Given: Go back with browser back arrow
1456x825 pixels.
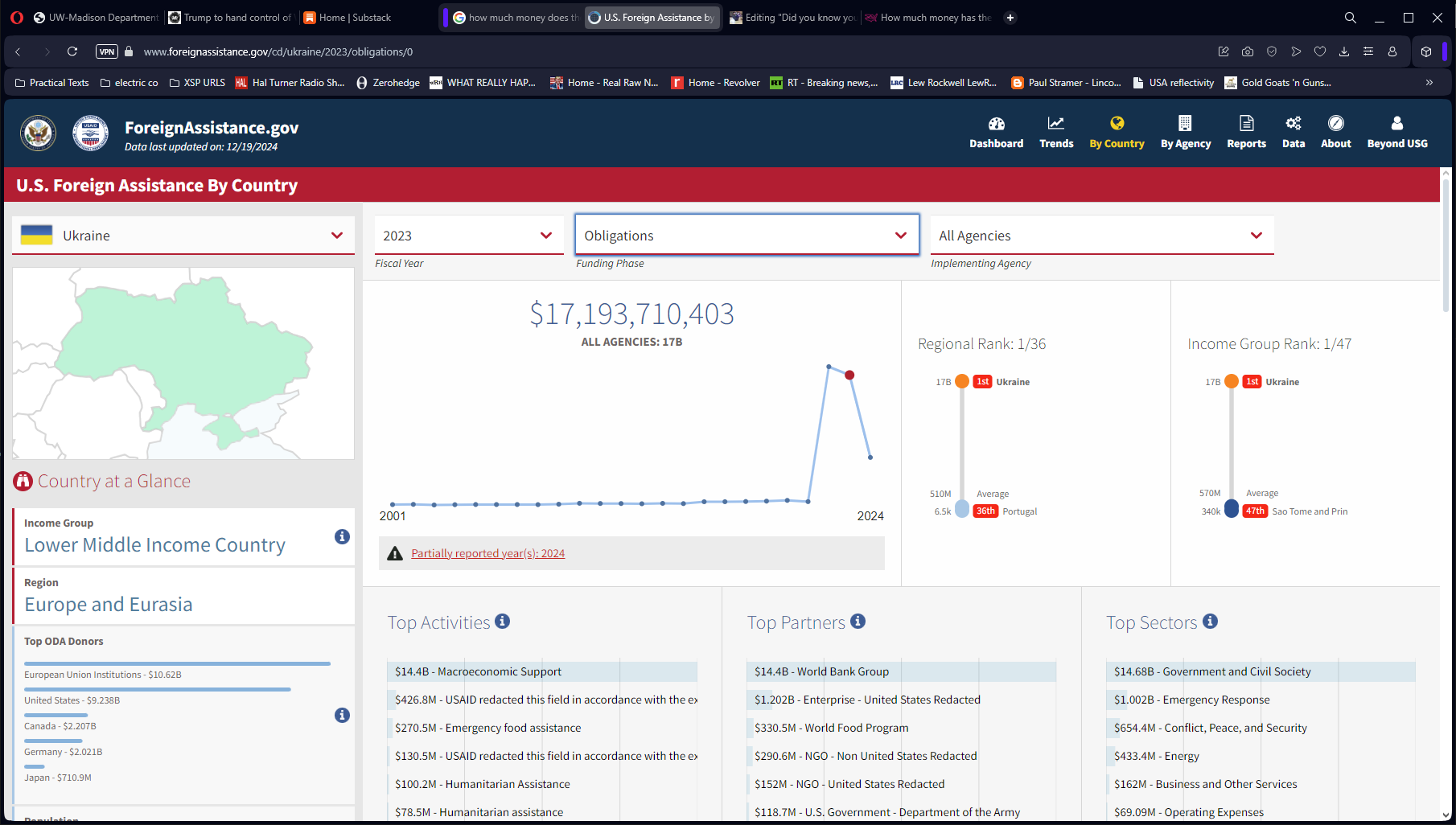Looking at the screenshot, I should pos(18,51).
